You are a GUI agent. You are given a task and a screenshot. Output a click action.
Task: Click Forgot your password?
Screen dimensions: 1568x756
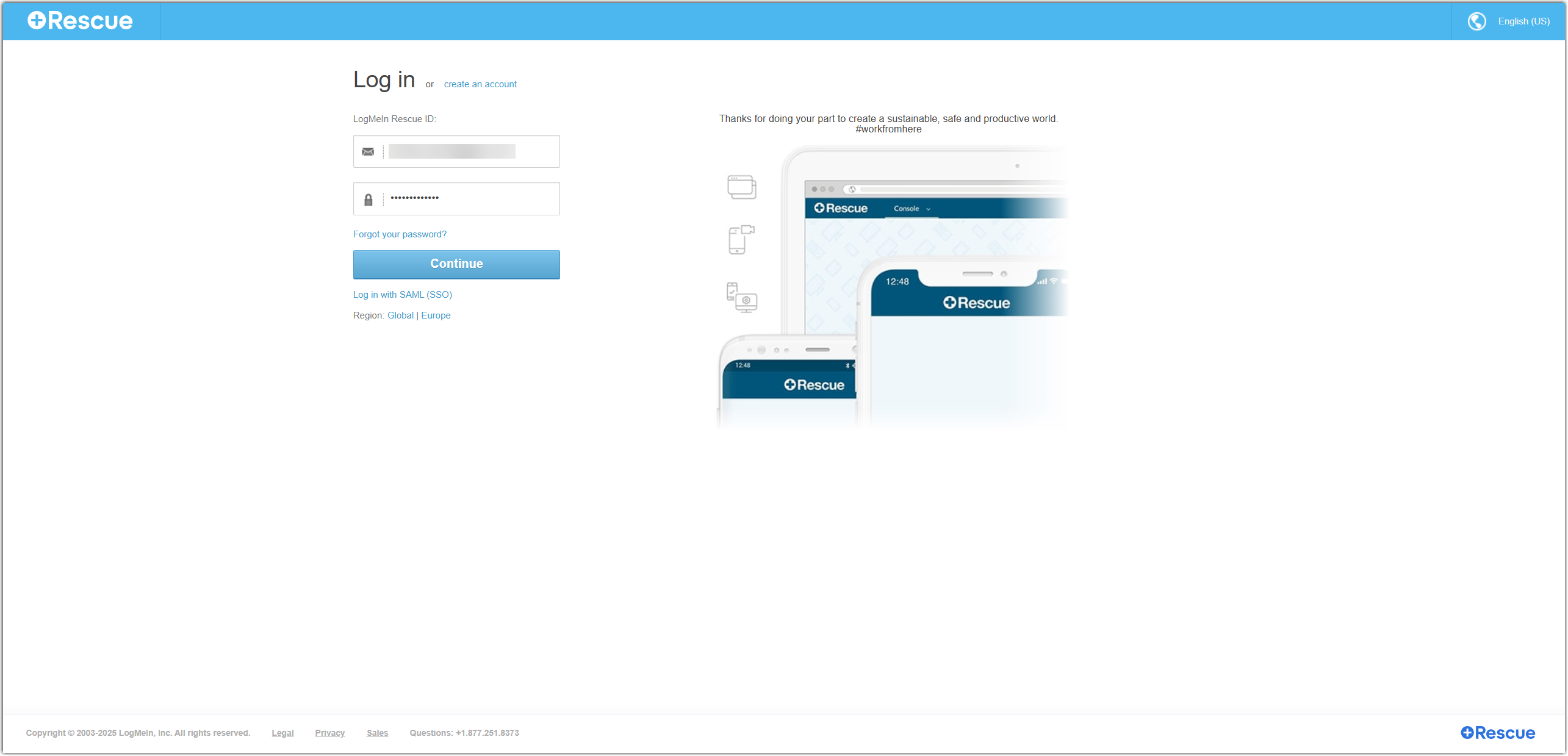tap(400, 234)
